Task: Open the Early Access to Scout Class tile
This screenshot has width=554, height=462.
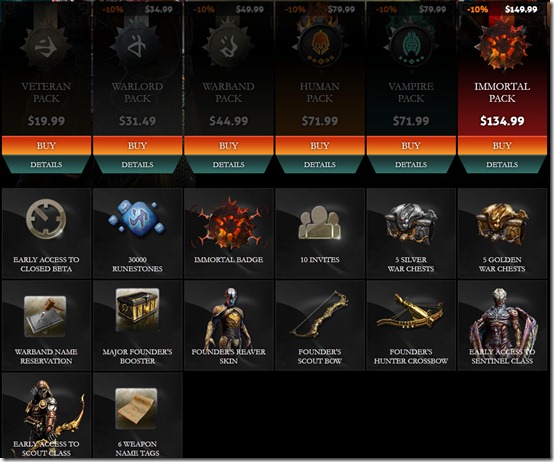Action: 46,415
